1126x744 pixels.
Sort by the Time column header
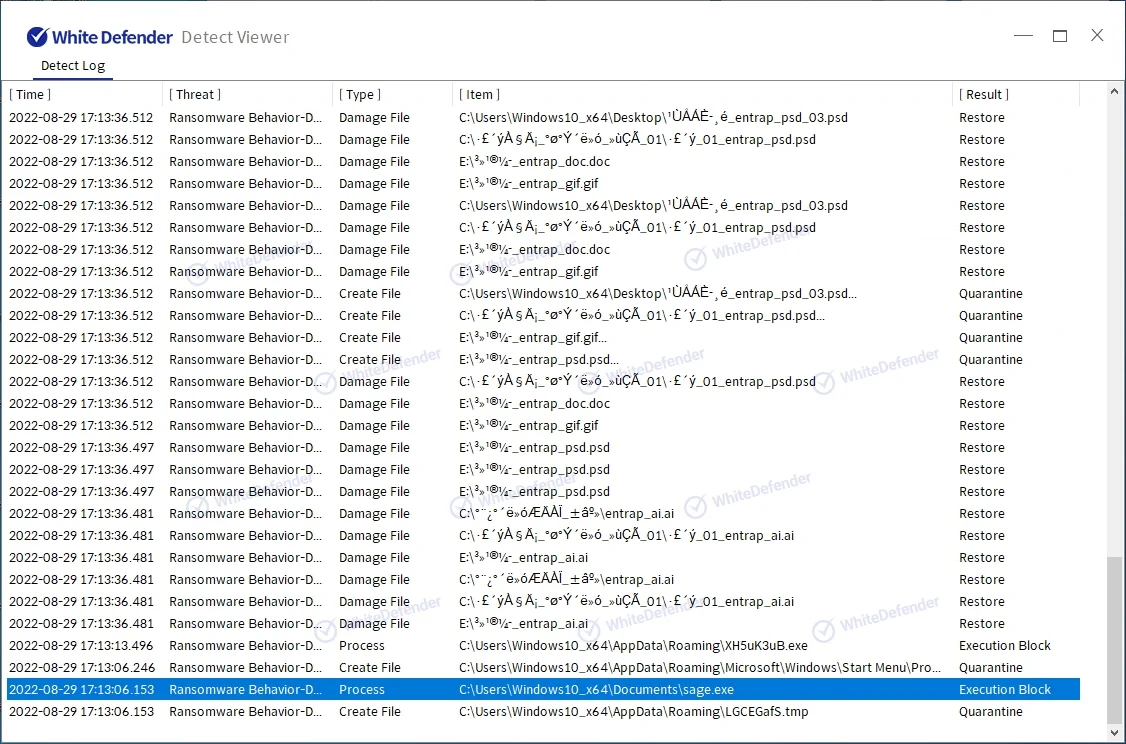click(31, 94)
